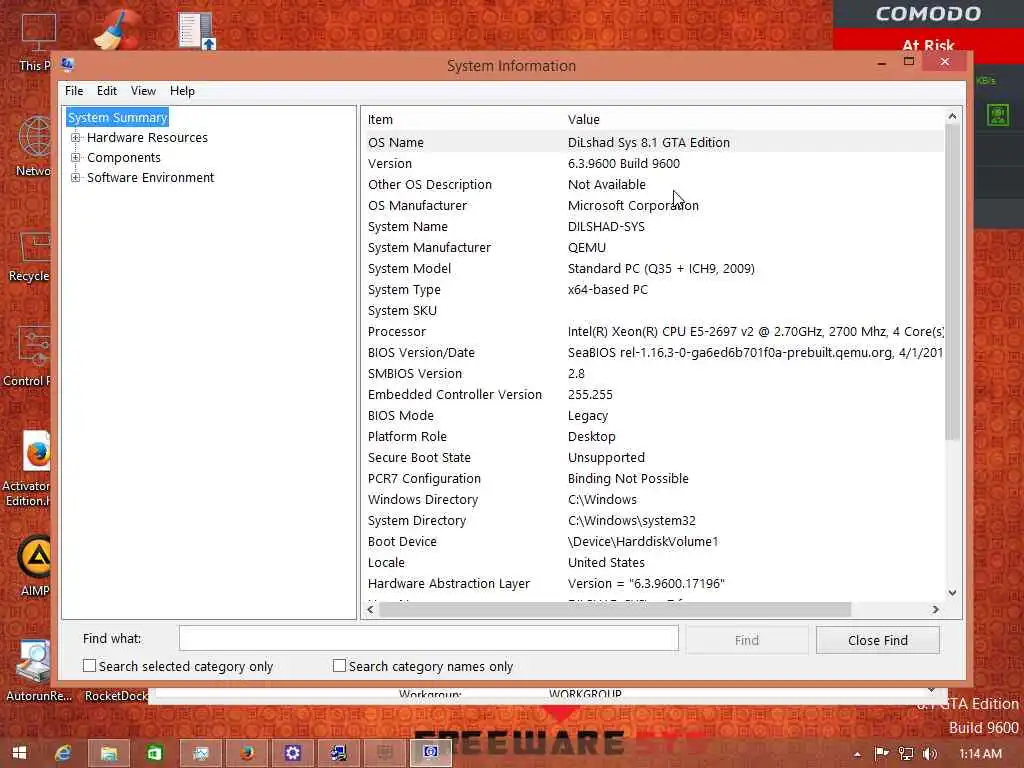Click the purple gear icon on taskbar
Image resolution: width=1024 pixels, height=768 pixels.
(293, 753)
